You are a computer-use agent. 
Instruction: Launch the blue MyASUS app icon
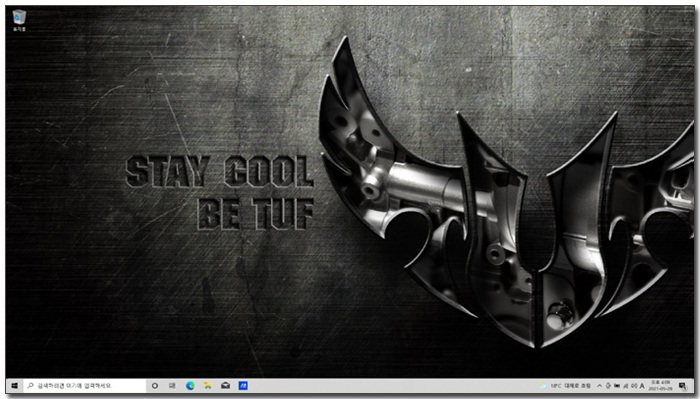(x=243, y=386)
